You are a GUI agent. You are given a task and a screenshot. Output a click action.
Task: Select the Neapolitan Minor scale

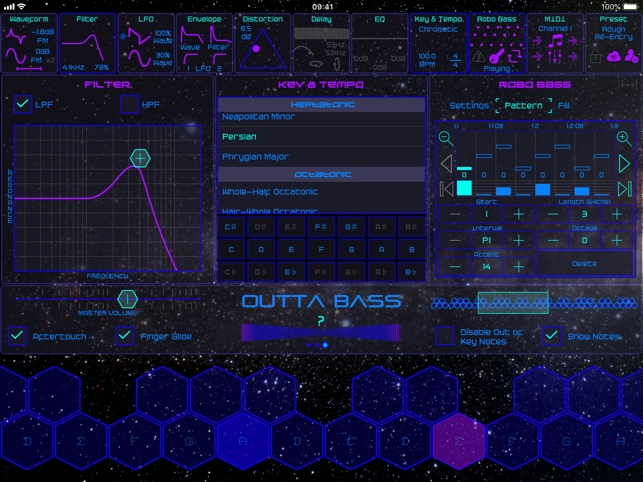coord(322,117)
